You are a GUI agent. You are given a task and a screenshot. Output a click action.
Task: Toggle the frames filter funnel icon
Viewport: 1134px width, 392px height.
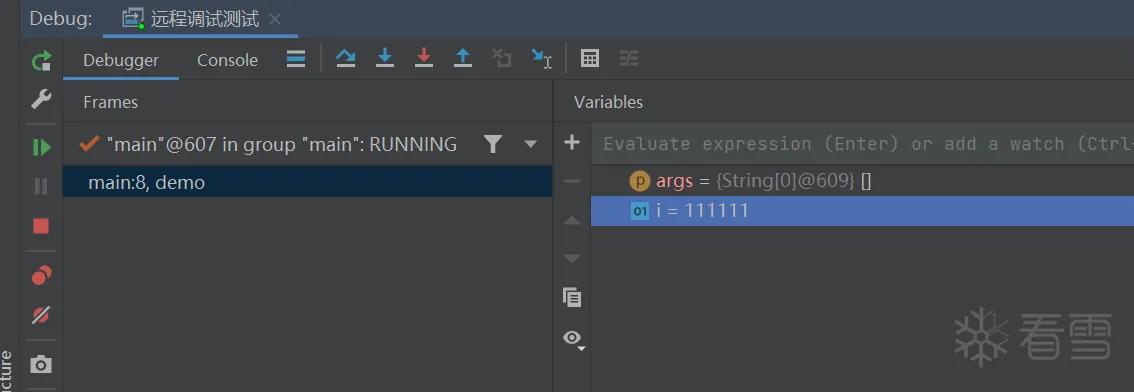click(493, 144)
